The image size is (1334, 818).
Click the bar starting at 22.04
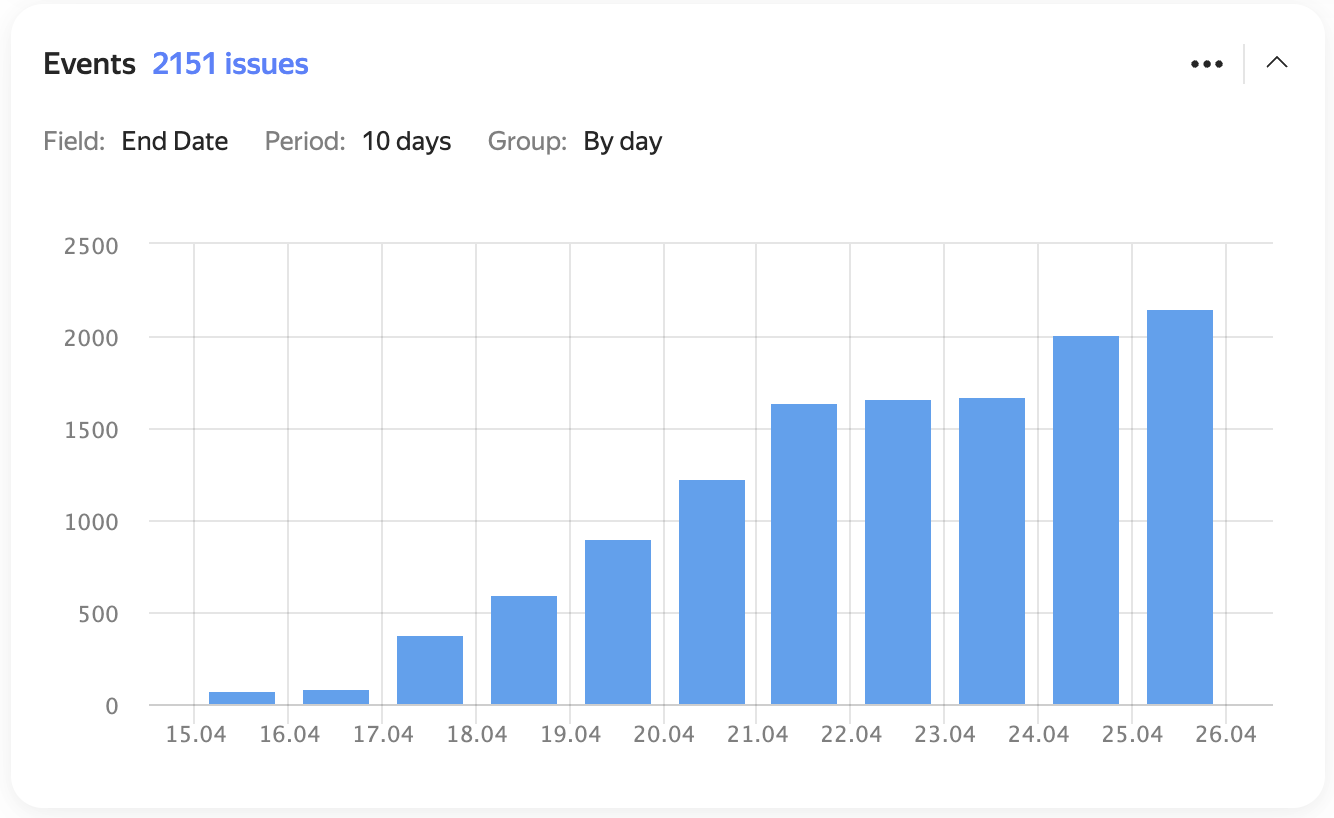tap(898, 552)
